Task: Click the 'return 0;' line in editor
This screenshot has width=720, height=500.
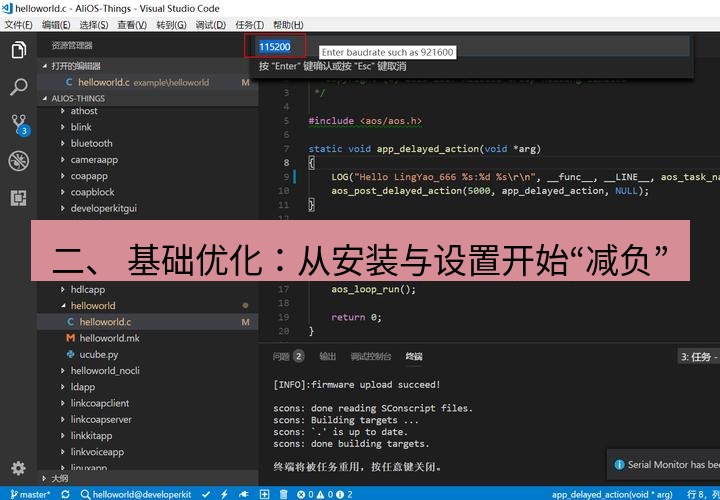Action: [356, 317]
